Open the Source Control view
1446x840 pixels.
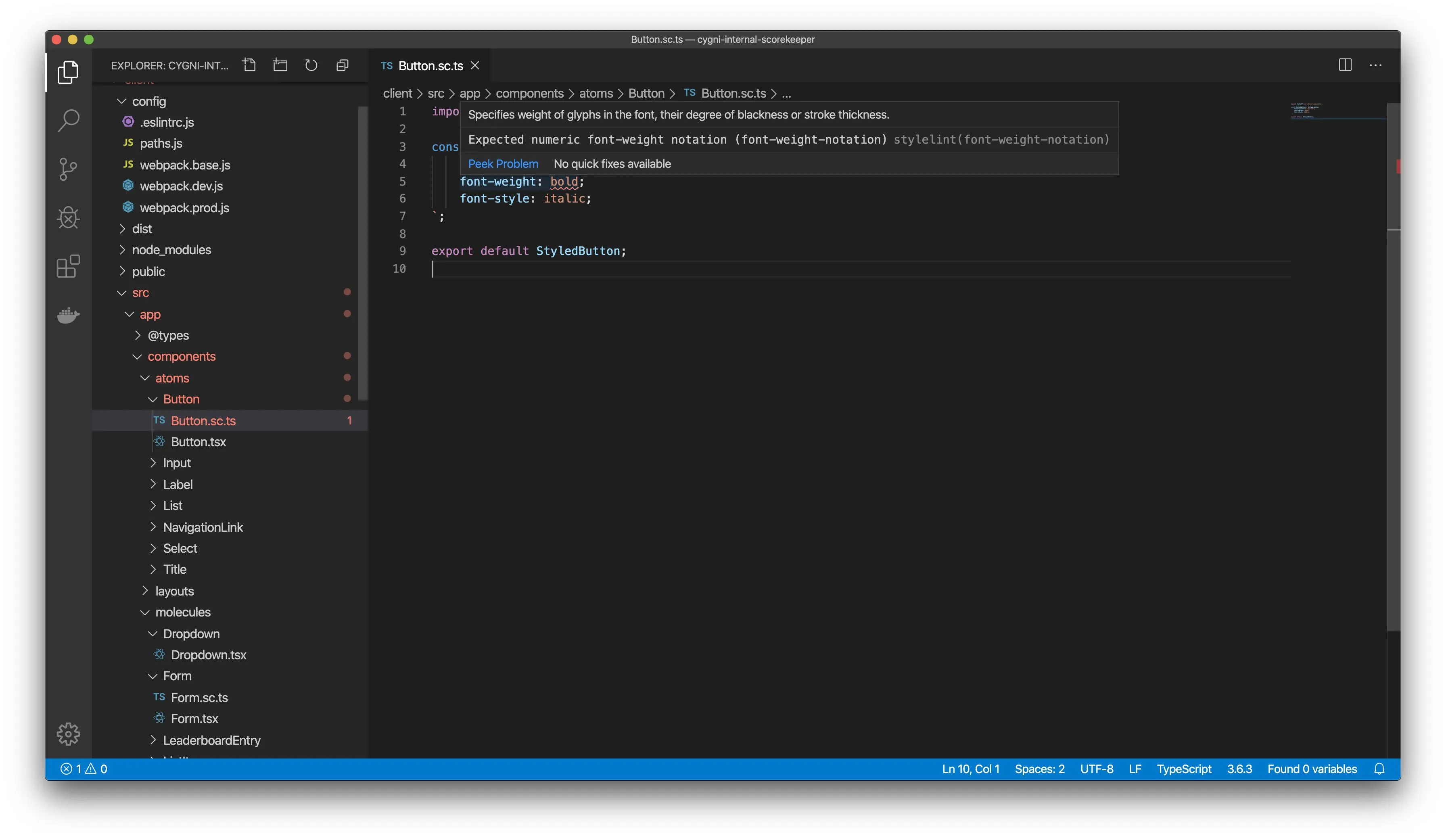coord(68,169)
